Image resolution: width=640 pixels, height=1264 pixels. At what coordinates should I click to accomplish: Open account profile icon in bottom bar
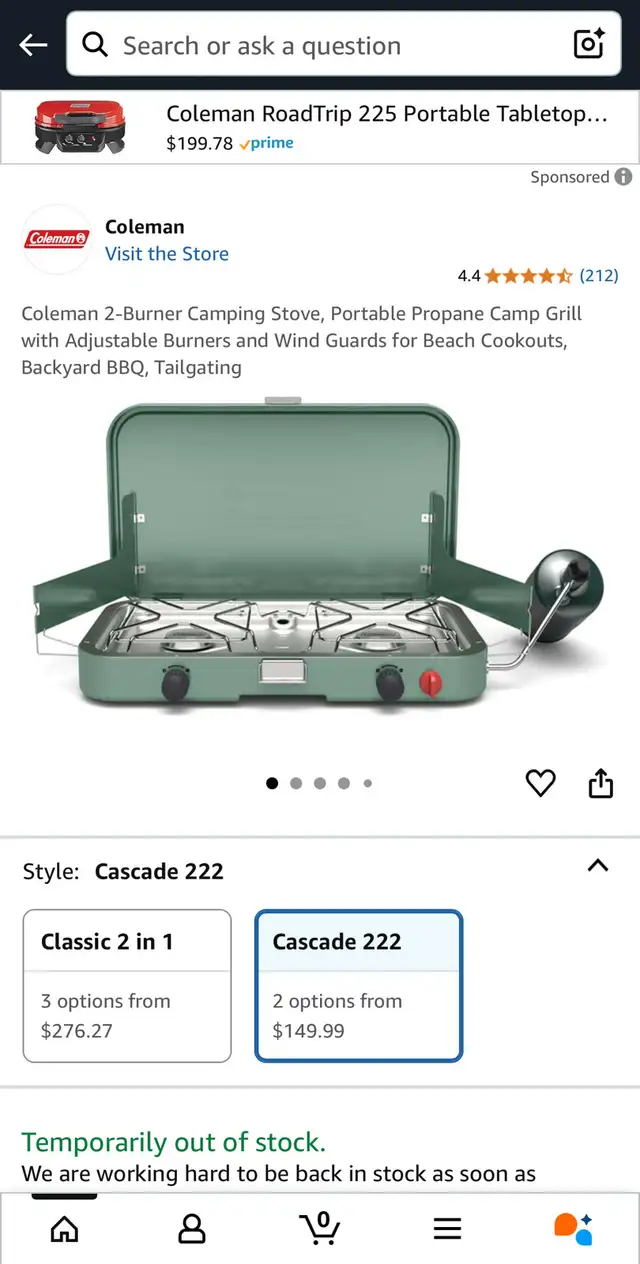click(192, 1228)
